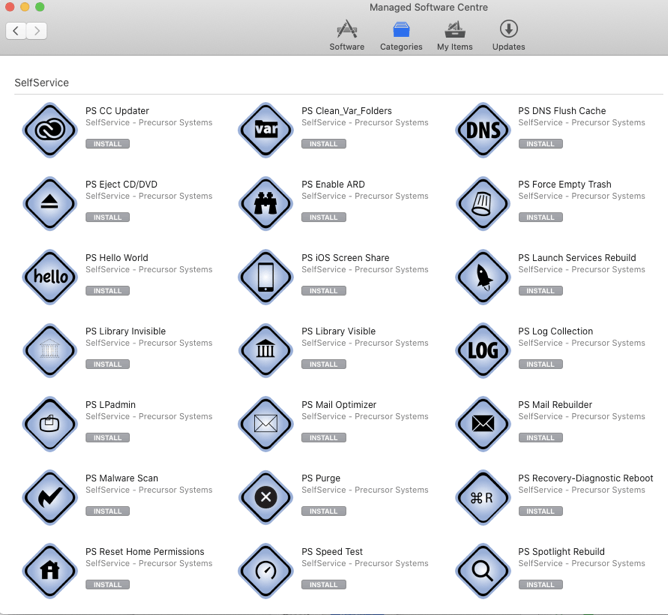Click the PS Purge X icon
This screenshot has width=668, height=615.
(x=266, y=497)
